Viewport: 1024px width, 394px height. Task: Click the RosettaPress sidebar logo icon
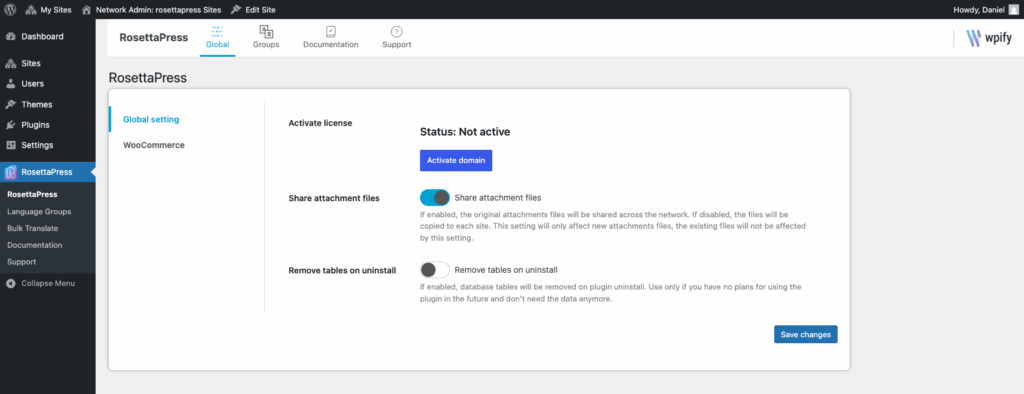pos(10,172)
